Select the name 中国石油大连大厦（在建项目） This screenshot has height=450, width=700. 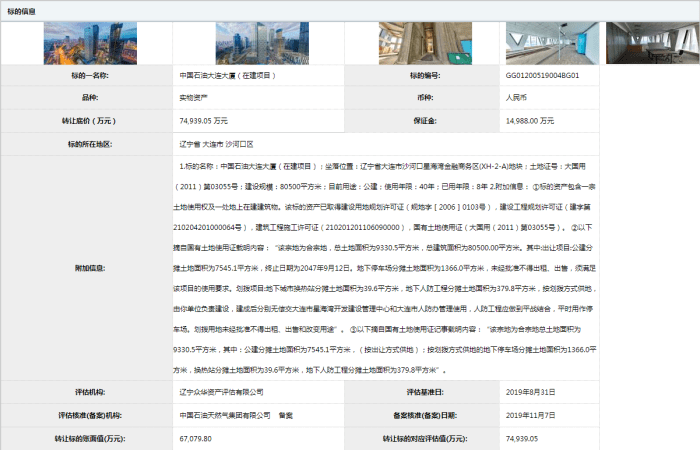(228, 75)
